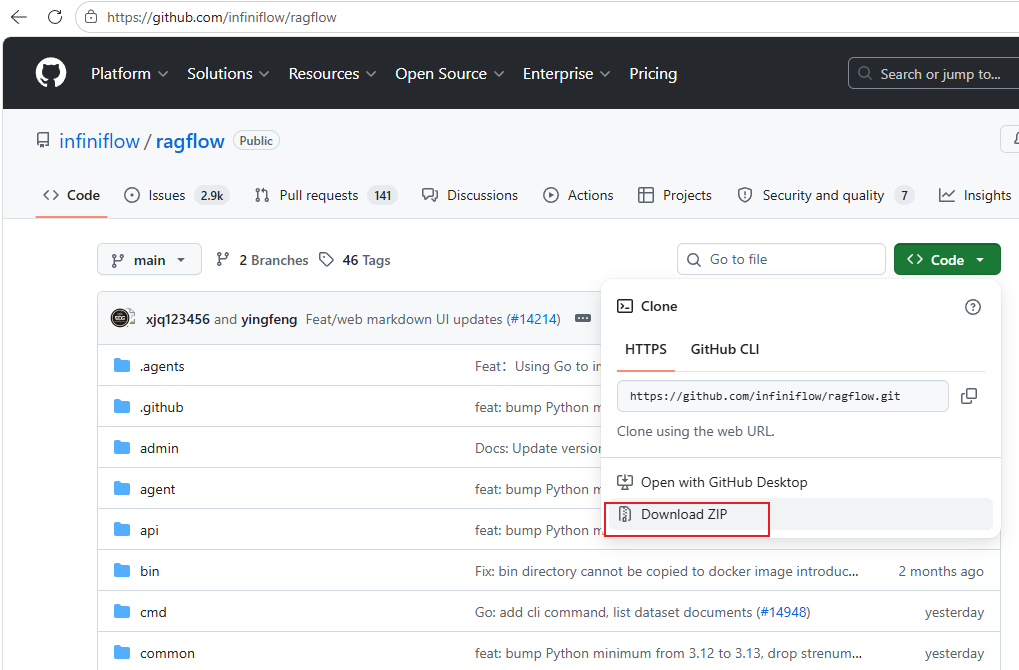Click the xjq123456 commit author avatar
Image resolution: width=1019 pixels, height=670 pixels.
pyautogui.click(x=121, y=318)
